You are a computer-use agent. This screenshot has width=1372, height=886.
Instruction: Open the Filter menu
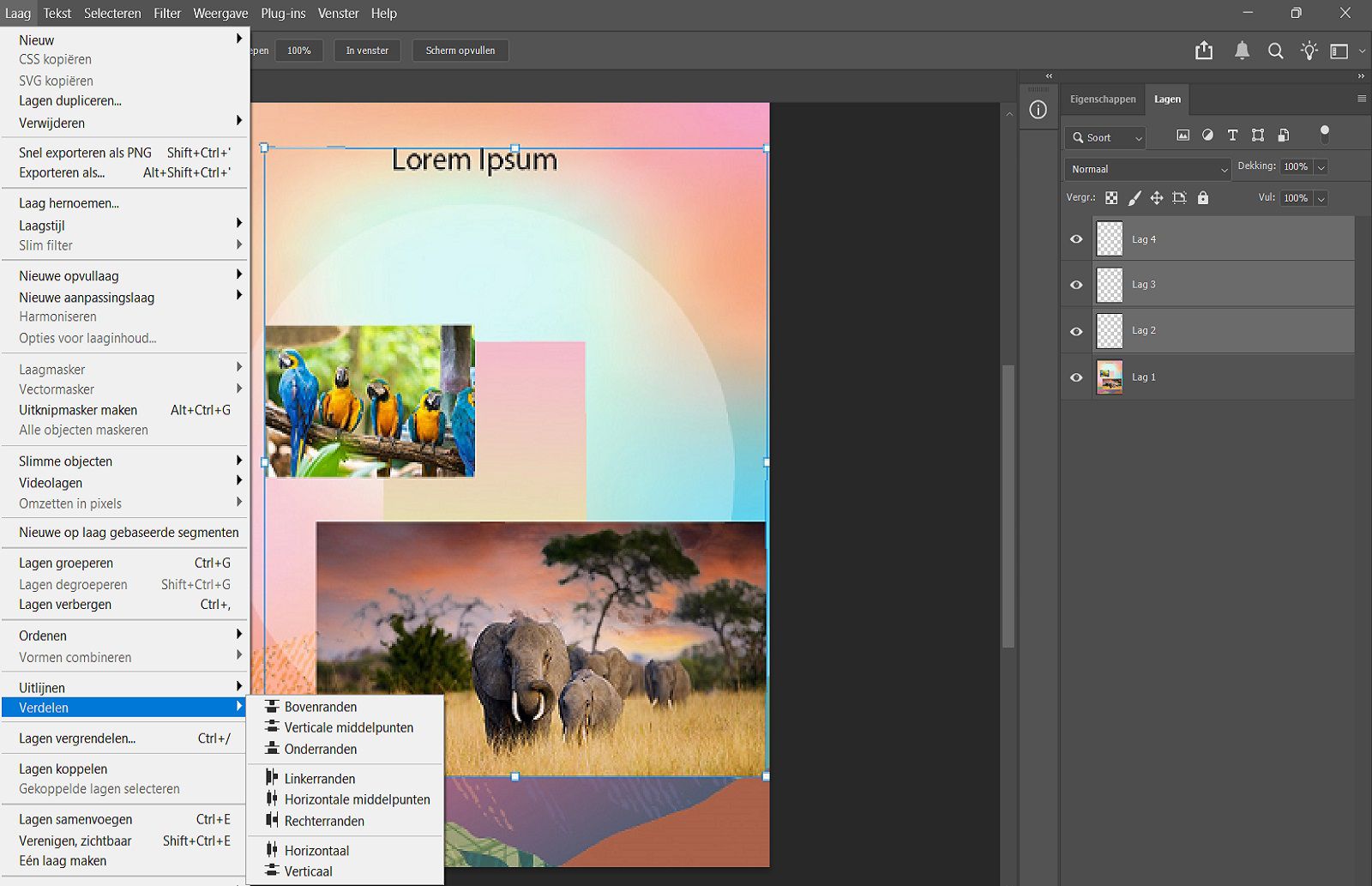tap(166, 13)
